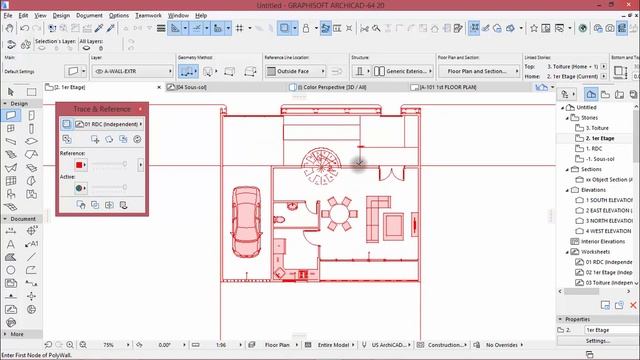Click the red Reference color swatch

click(79, 165)
